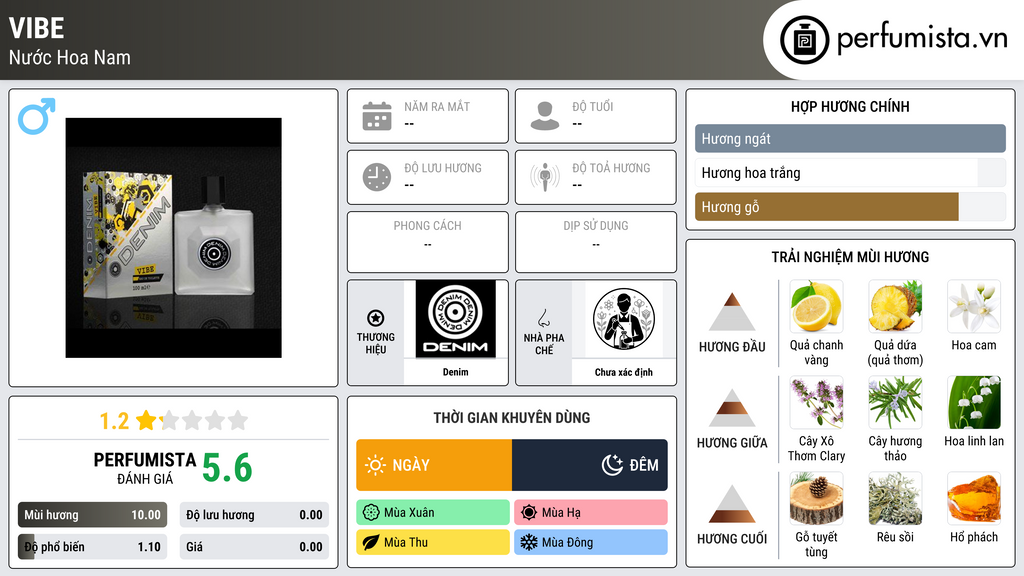Click the Hổ phách note image
1024x576 pixels.
(x=974, y=498)
